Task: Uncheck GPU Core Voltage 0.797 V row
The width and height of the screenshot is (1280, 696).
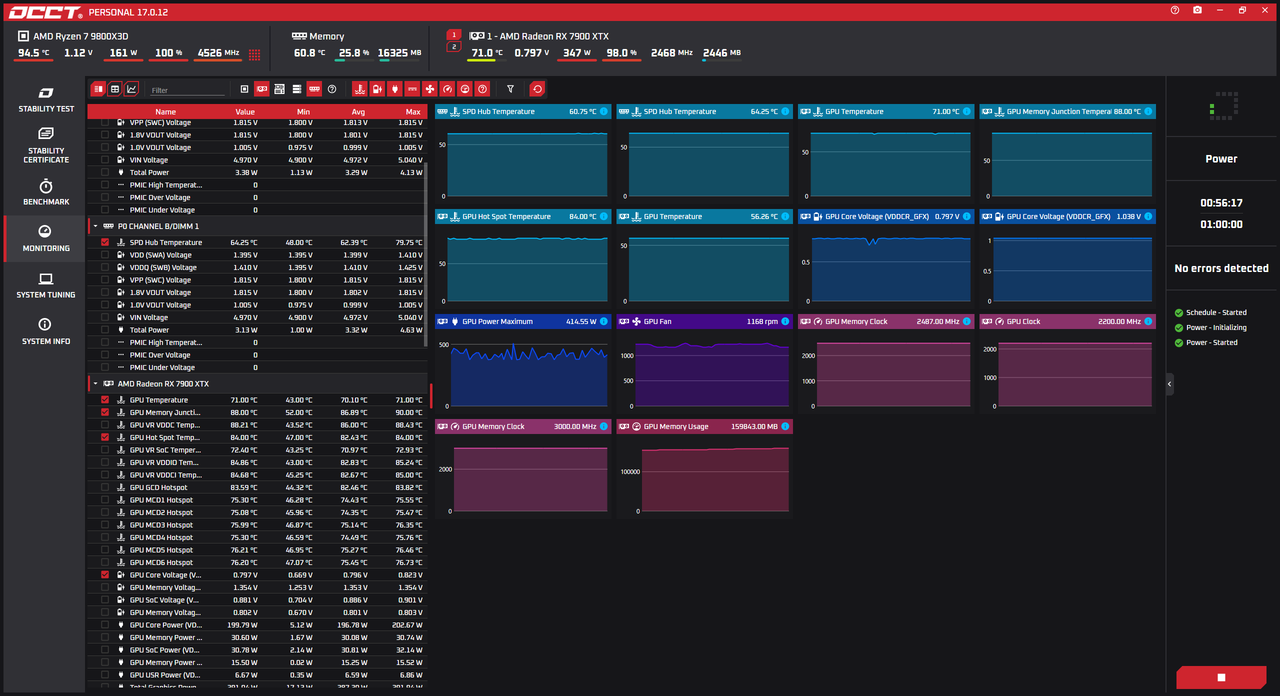Action: click(x=105, y=575)
